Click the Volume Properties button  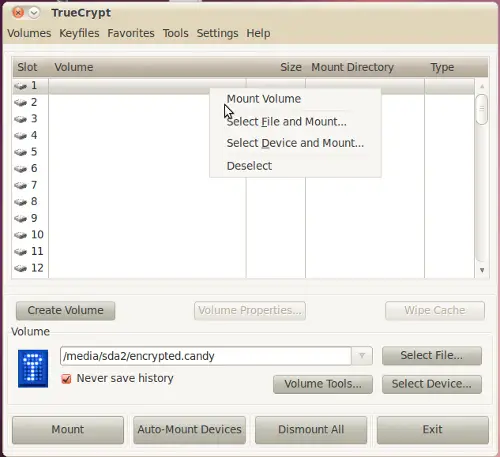pyautogui.click(x=250, y=311)
